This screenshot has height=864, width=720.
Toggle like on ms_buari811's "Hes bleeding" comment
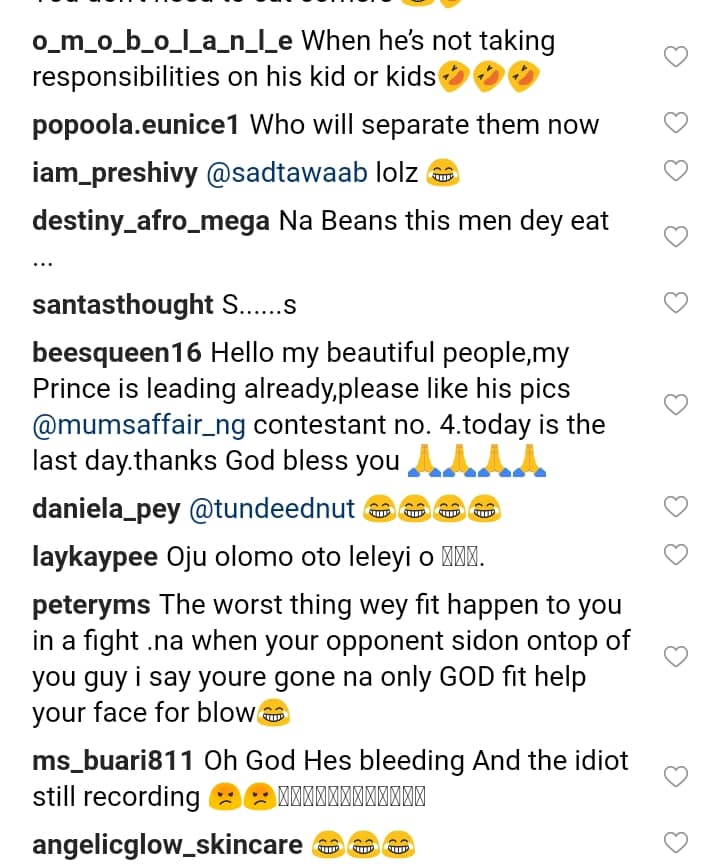point(677,776)
